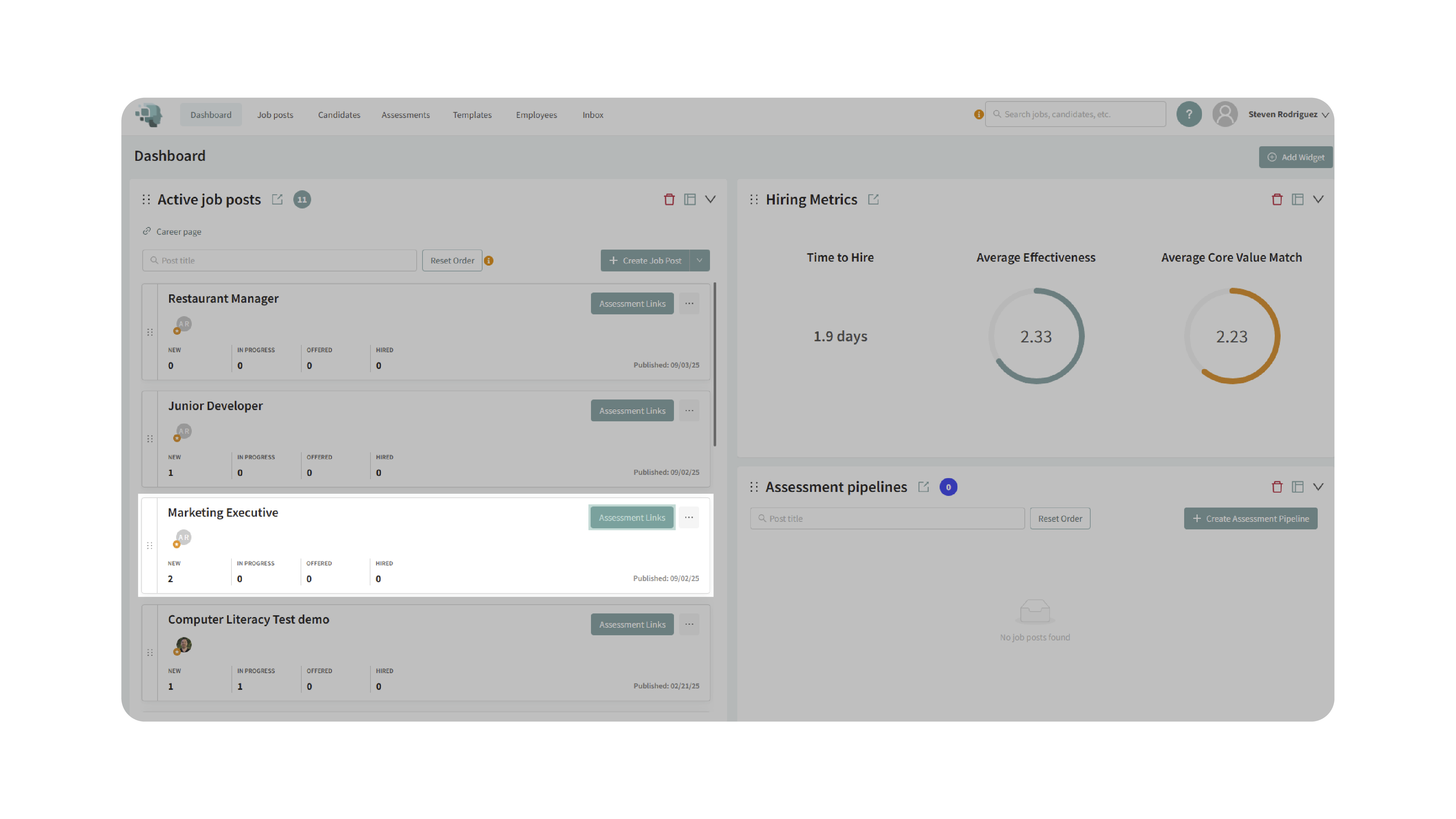
Task: Click the help question mark icon
Action: pos(1189,114)
